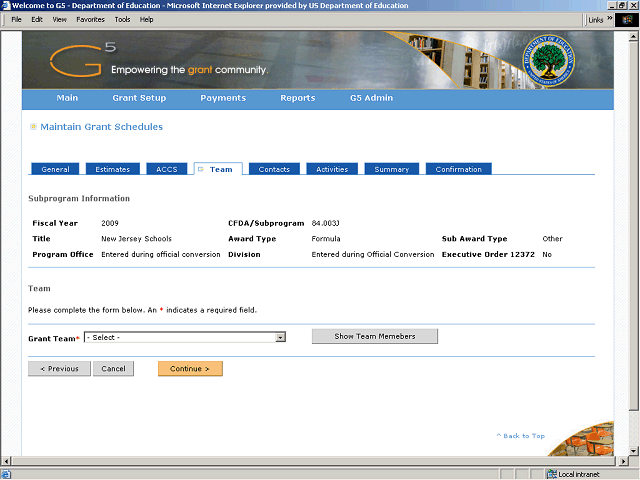Switch to the Estimates tab
The height and width of the screenshot is (480, 640).
click(113, 169)
